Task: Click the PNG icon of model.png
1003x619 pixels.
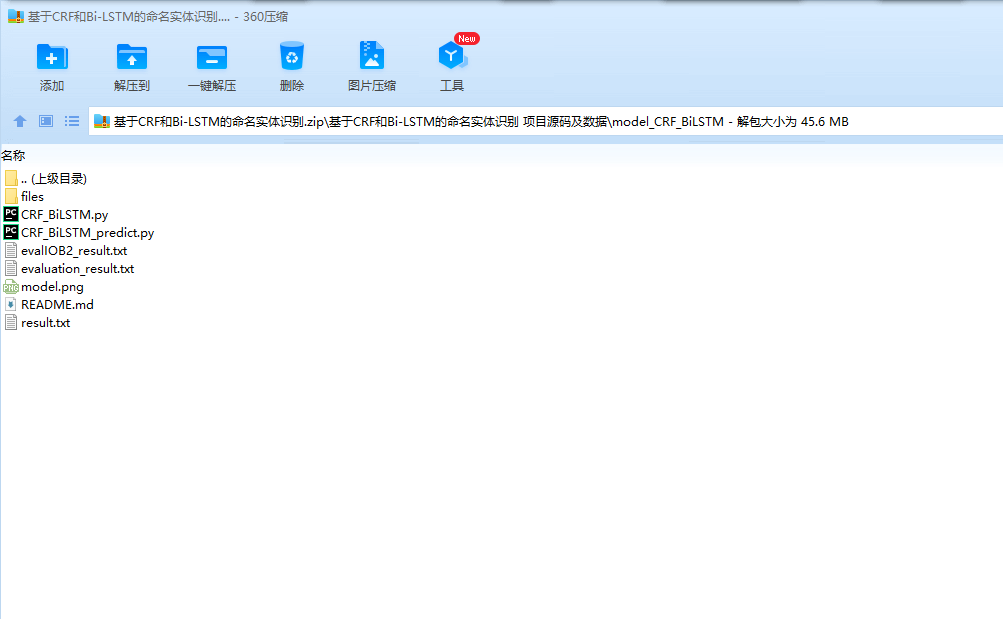Action: pos(11,286)
